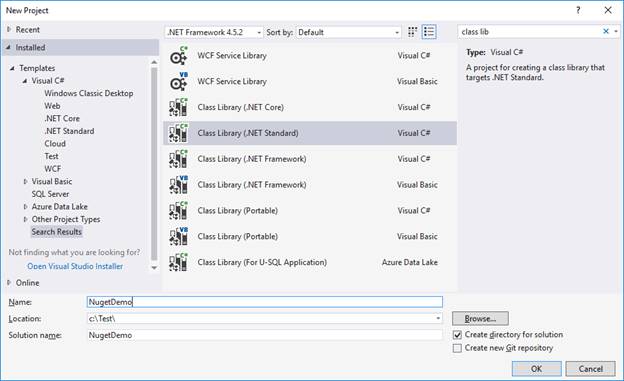Open the Location path dropdown
Screen dimensions: 624x381
tap(438, 318)
